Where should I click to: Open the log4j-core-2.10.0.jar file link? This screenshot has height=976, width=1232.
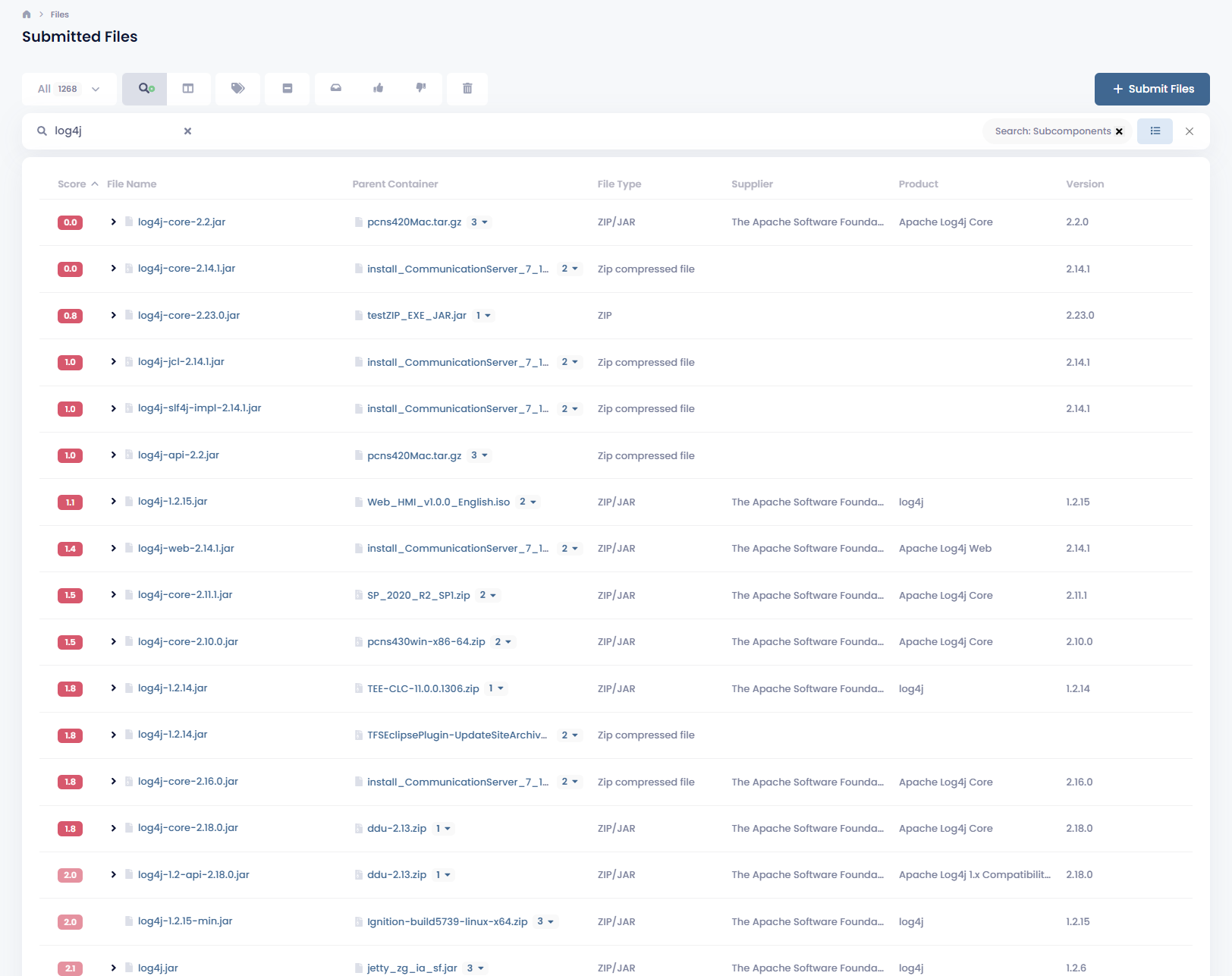point(188,642)
